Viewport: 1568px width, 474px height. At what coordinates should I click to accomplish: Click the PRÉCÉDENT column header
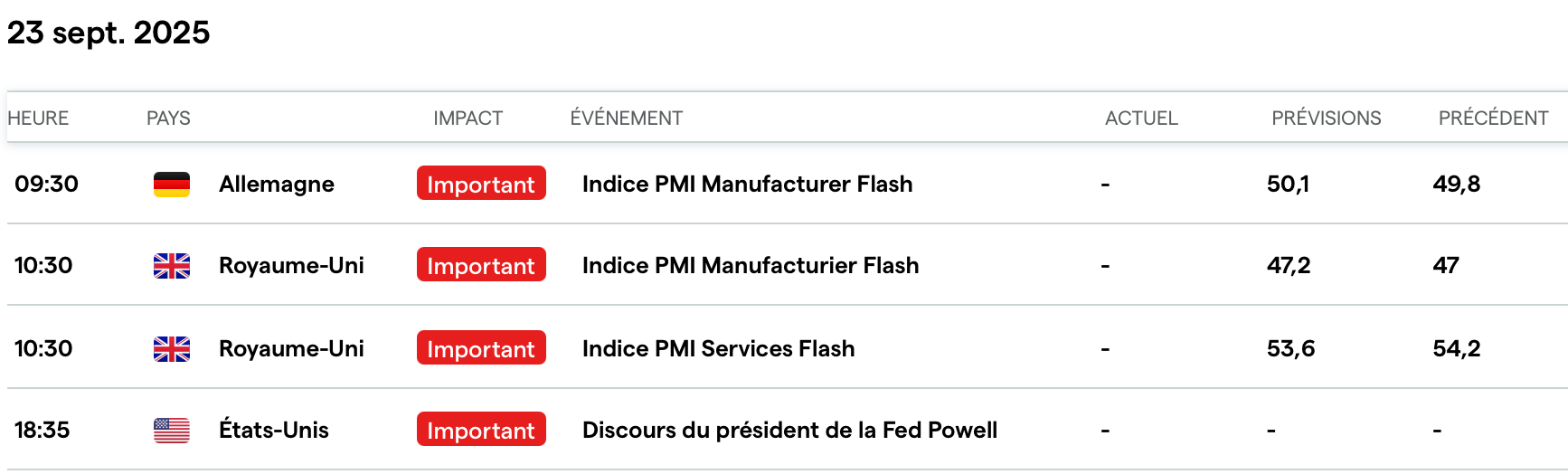(x=1493, y=118)
